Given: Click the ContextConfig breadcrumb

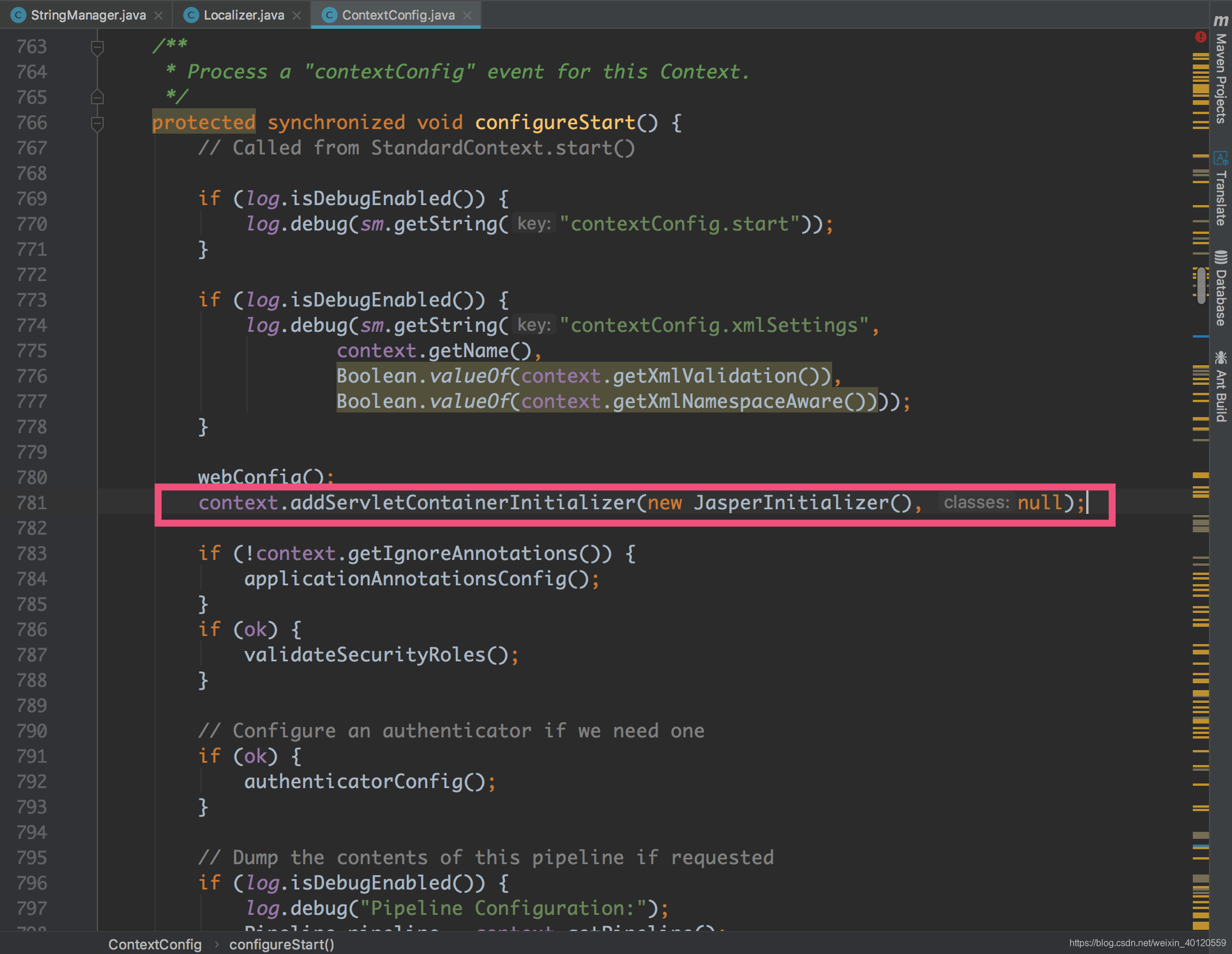Looking at the screenshot, I should [x=154, y=944].
